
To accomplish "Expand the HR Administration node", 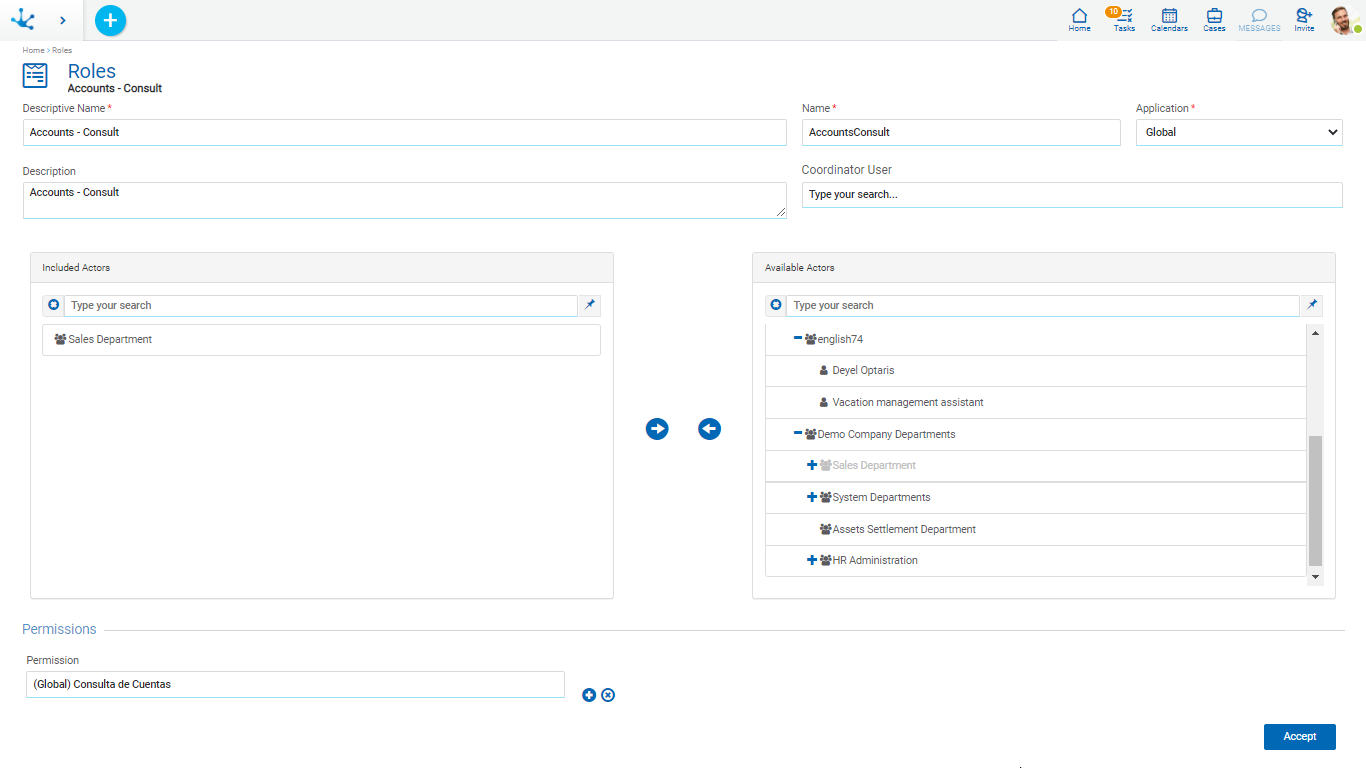I will click(812, 560).
